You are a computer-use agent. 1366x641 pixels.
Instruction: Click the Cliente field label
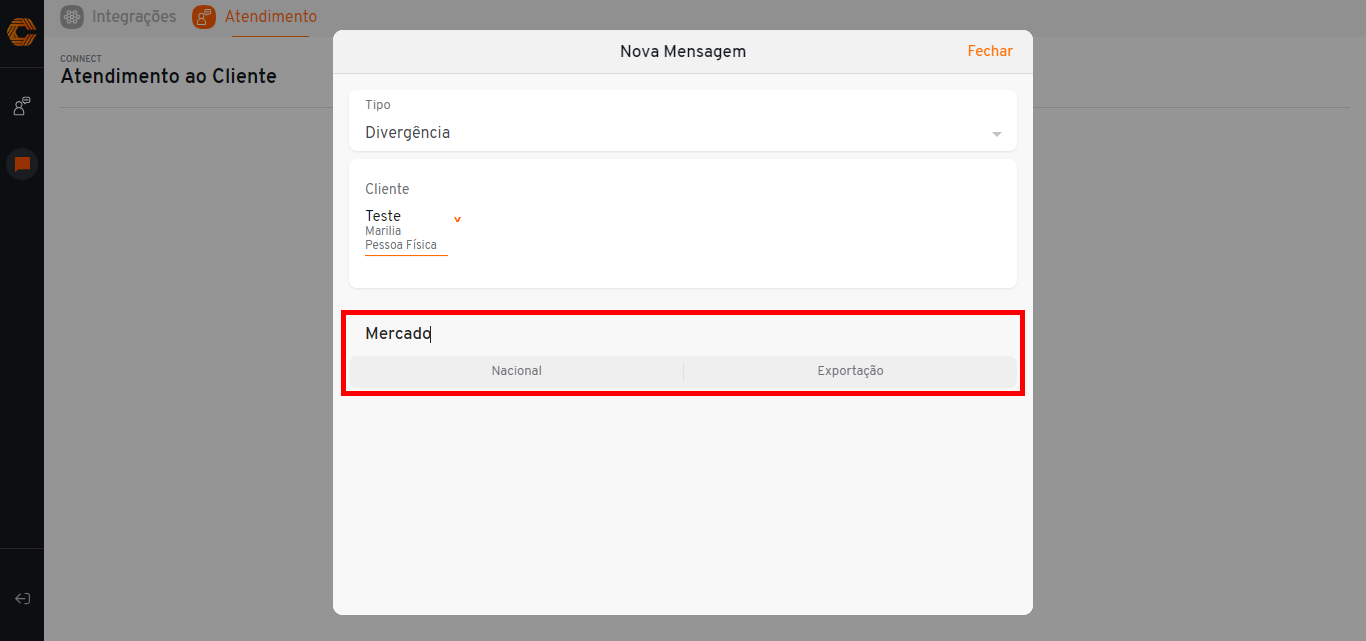pos(387,189)
